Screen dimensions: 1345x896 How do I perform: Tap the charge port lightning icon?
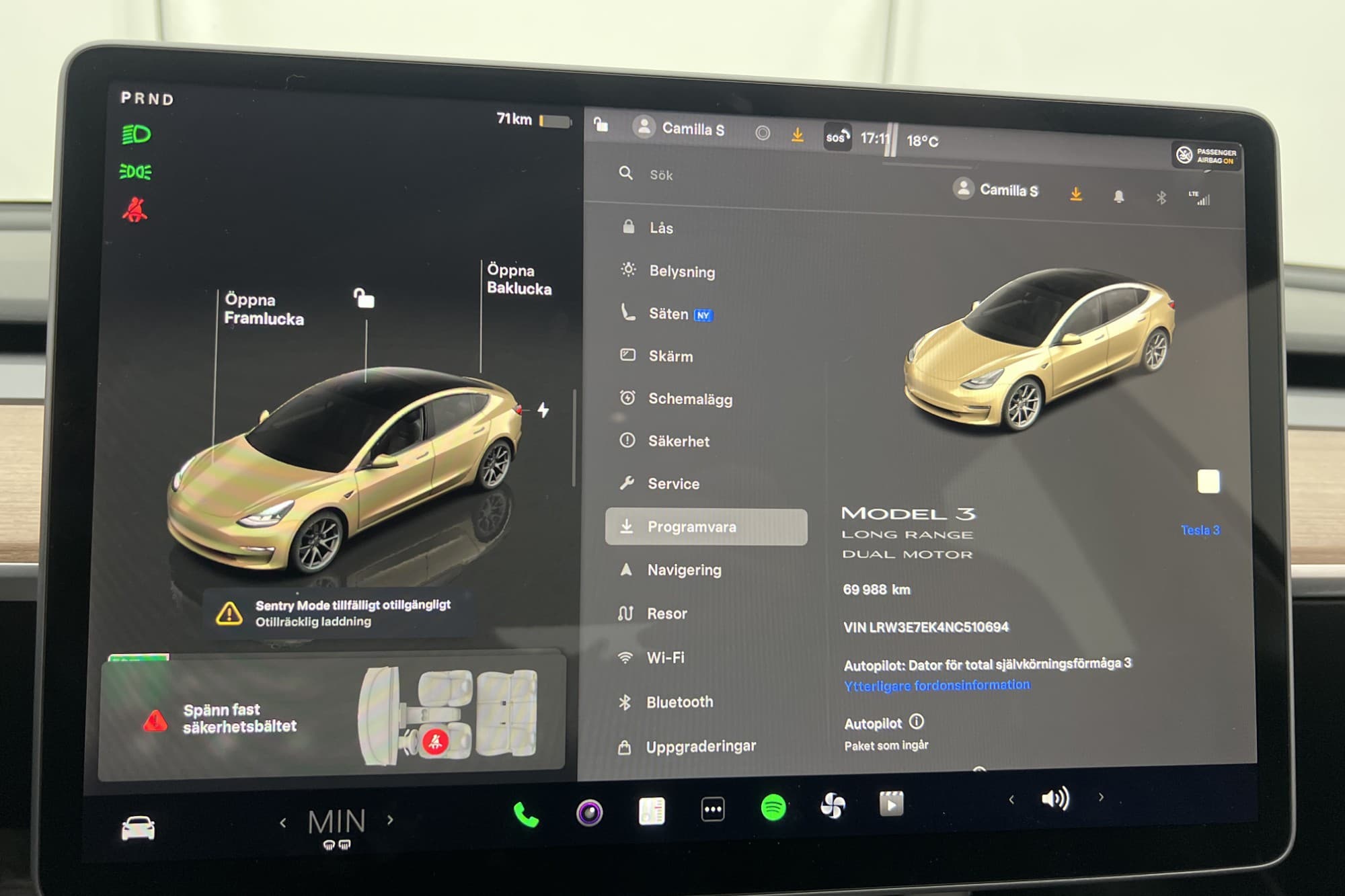[x=543, y=409]
